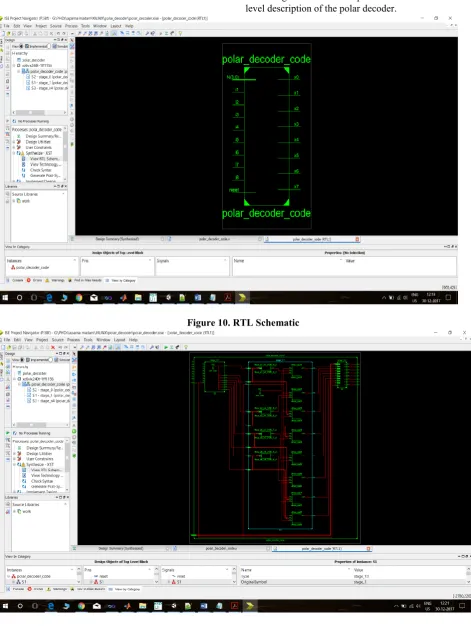Open Errors tab in upper window
471x626 pixels.
[x=34, y=280]
